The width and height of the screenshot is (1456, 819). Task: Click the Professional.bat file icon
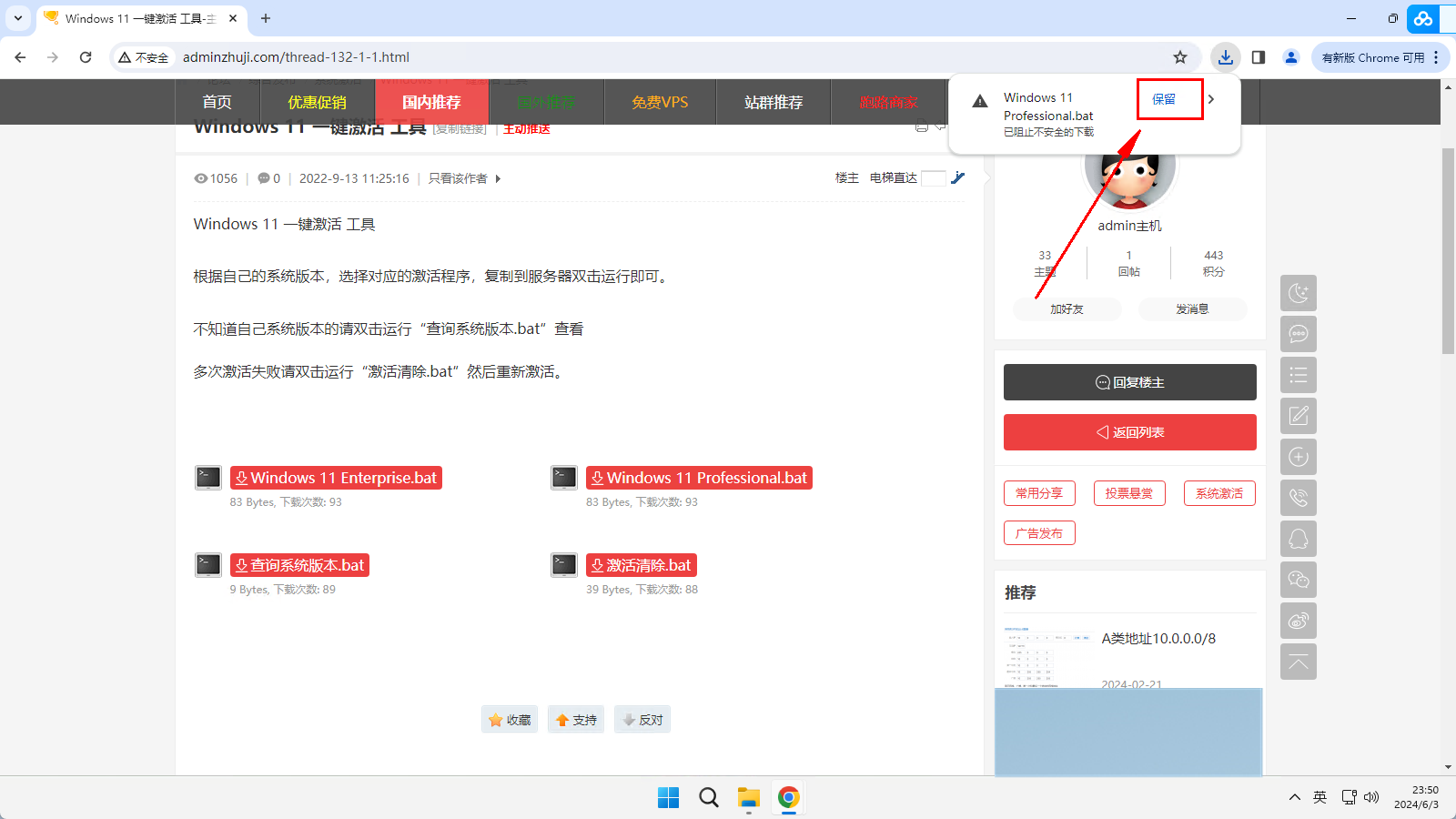coord(564,478)
